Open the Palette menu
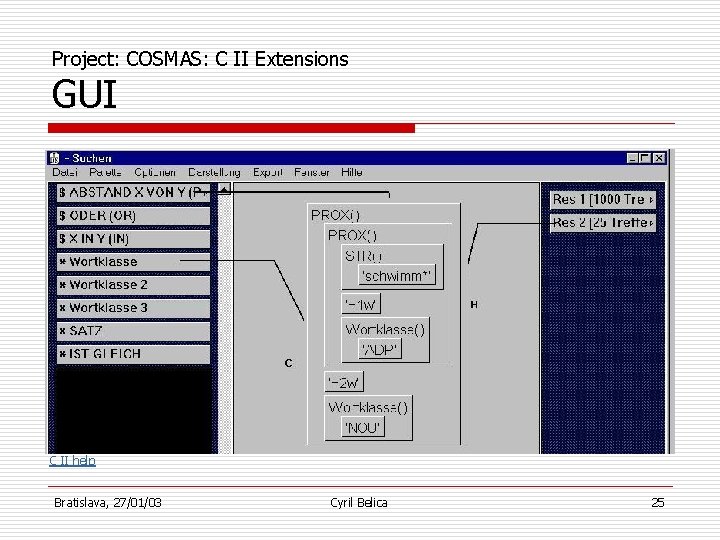Viewport: 720px width, 540px height. [x=106, y=172]
